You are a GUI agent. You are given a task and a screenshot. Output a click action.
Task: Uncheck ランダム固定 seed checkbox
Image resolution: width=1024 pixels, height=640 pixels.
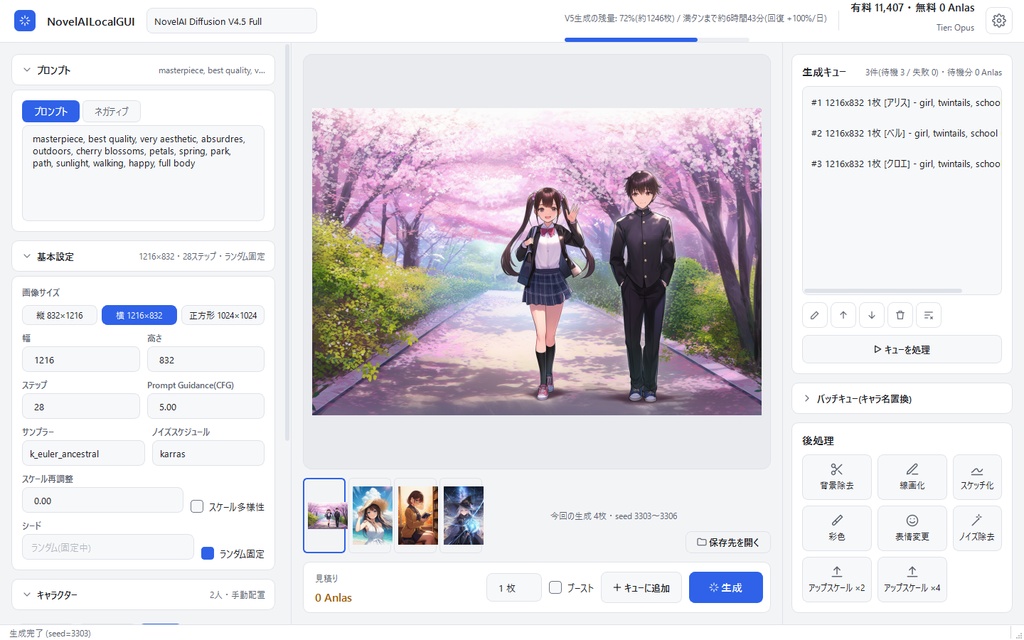coord(208,553)
